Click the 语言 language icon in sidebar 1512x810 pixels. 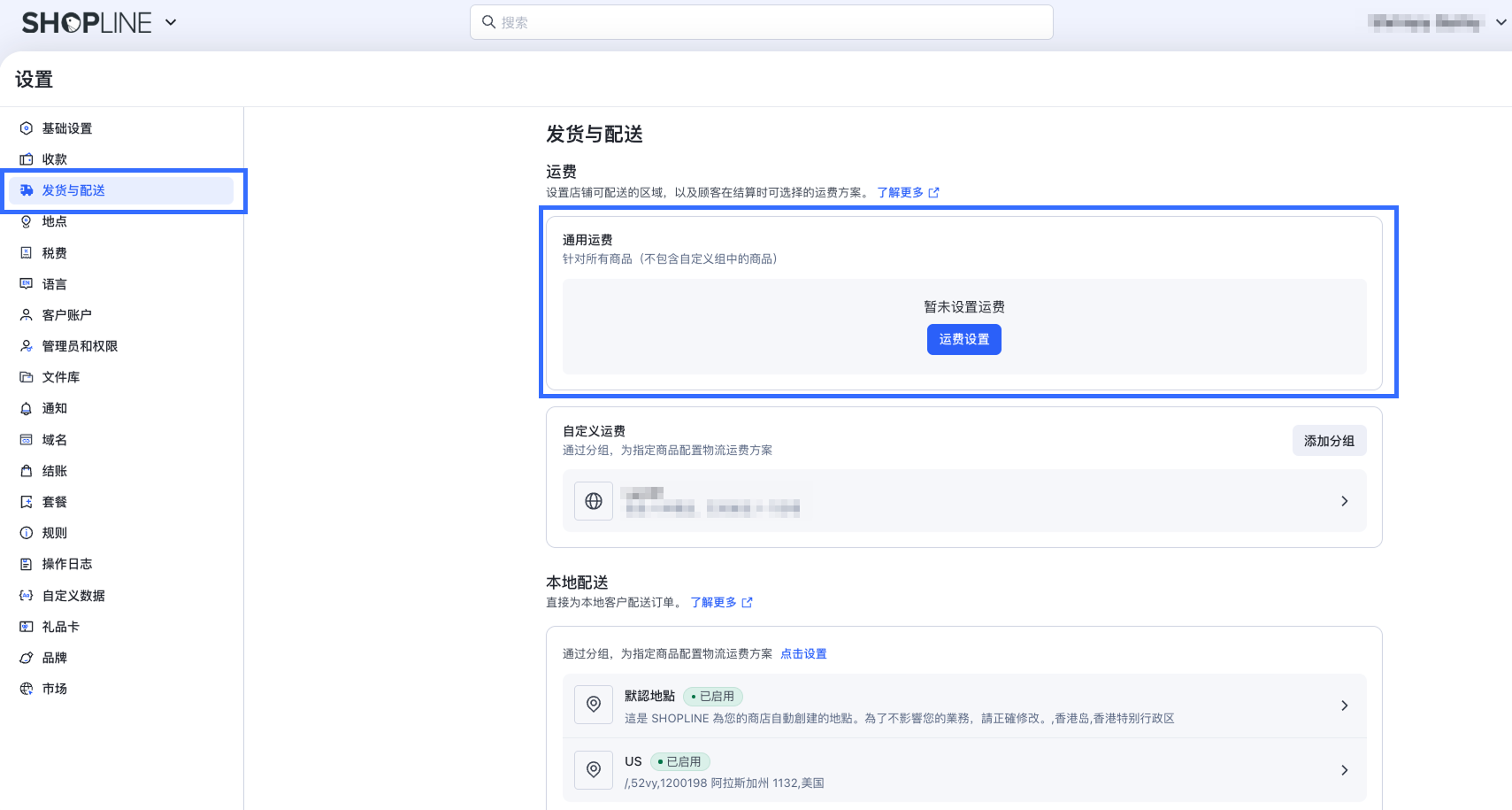pos(27,284)
